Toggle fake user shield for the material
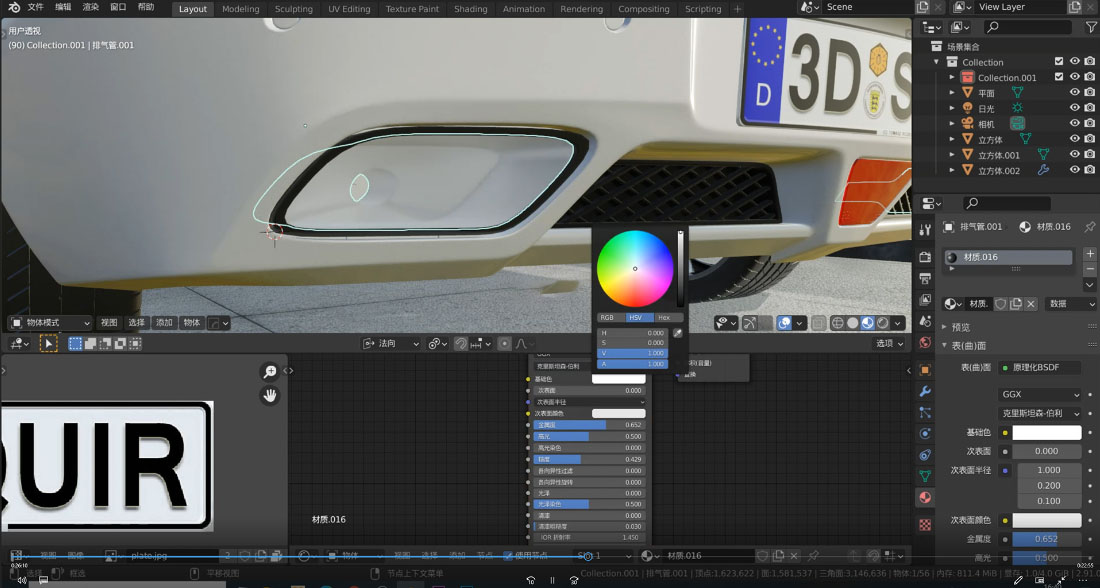The image size is (1100, 588). [x=1000, y=304]
